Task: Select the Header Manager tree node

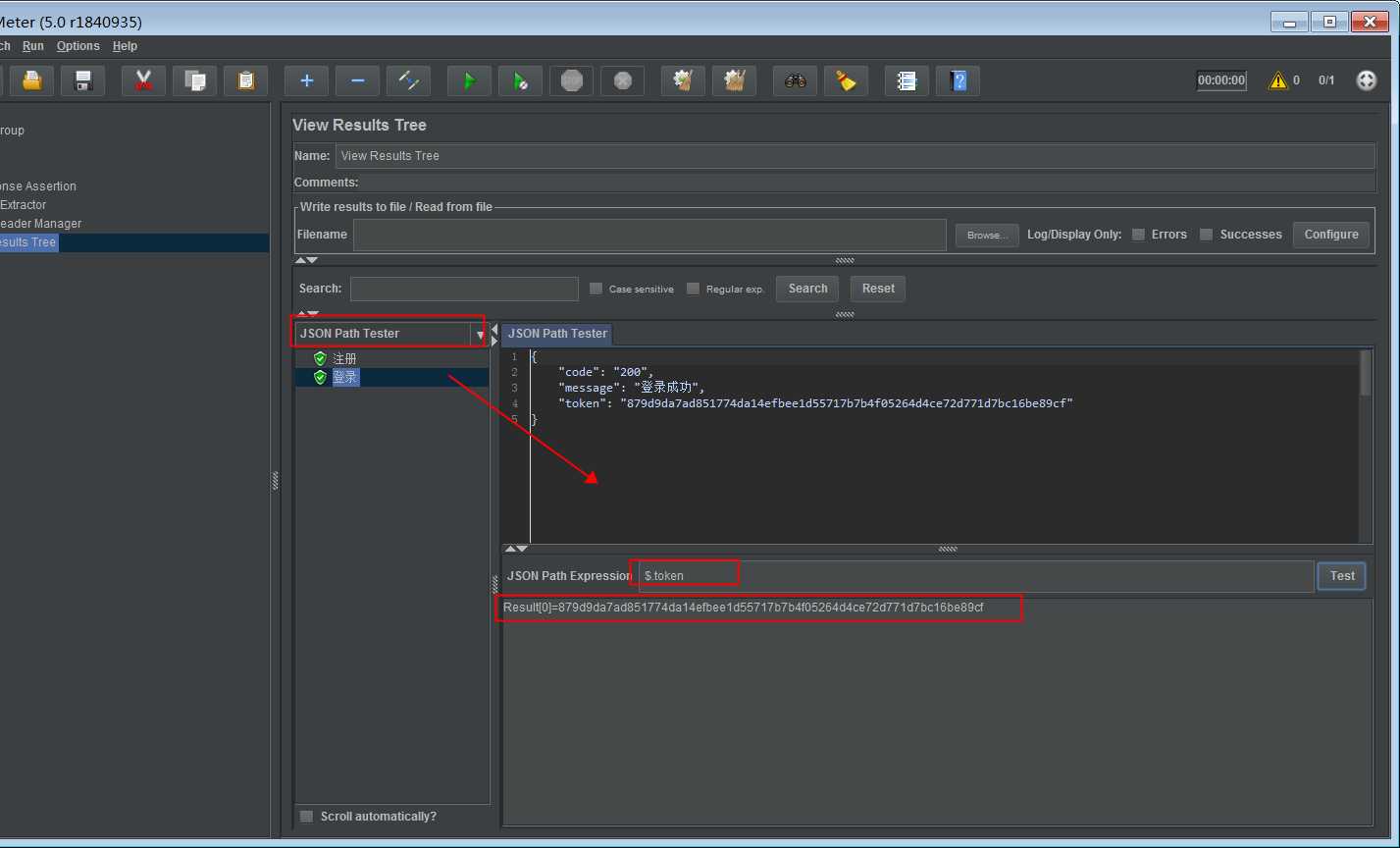Action: pyautogui.click(x=41, y=224)
